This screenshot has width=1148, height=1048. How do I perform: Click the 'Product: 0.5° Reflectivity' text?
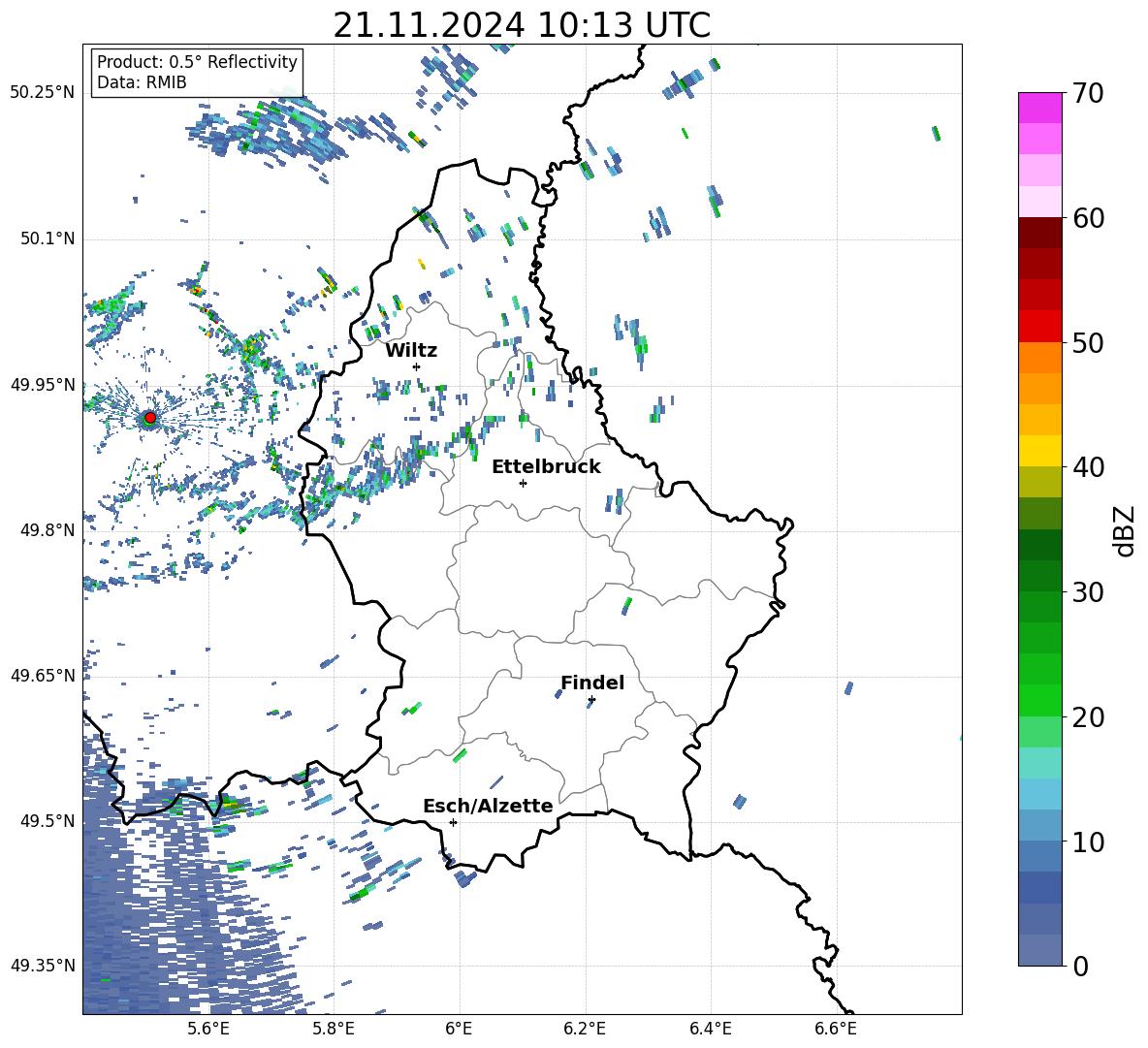(197, 61)
